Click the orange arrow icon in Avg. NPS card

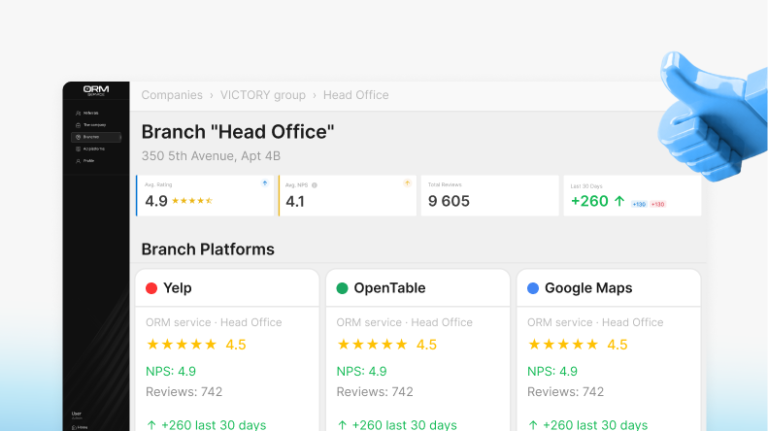[407, 183]
